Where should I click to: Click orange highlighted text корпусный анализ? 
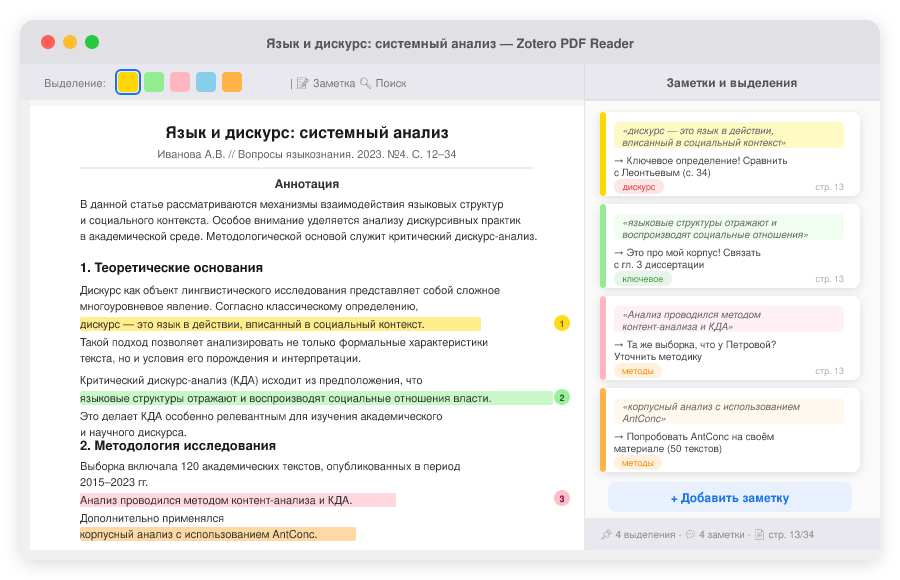pyautogui.click(x=218, y=534)
